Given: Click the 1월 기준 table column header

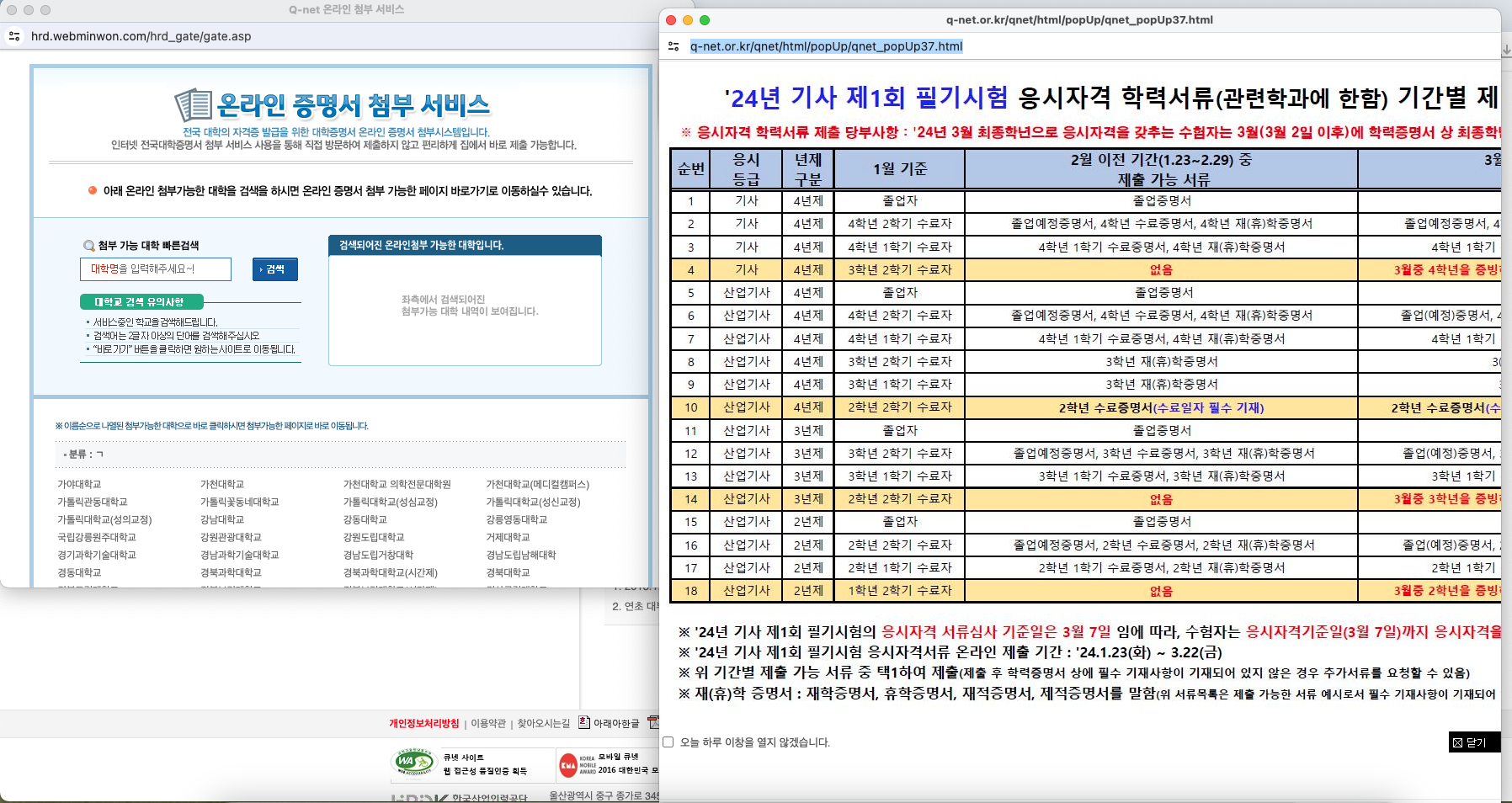Looking at the screenshot, I should click(x=900, y=168).
